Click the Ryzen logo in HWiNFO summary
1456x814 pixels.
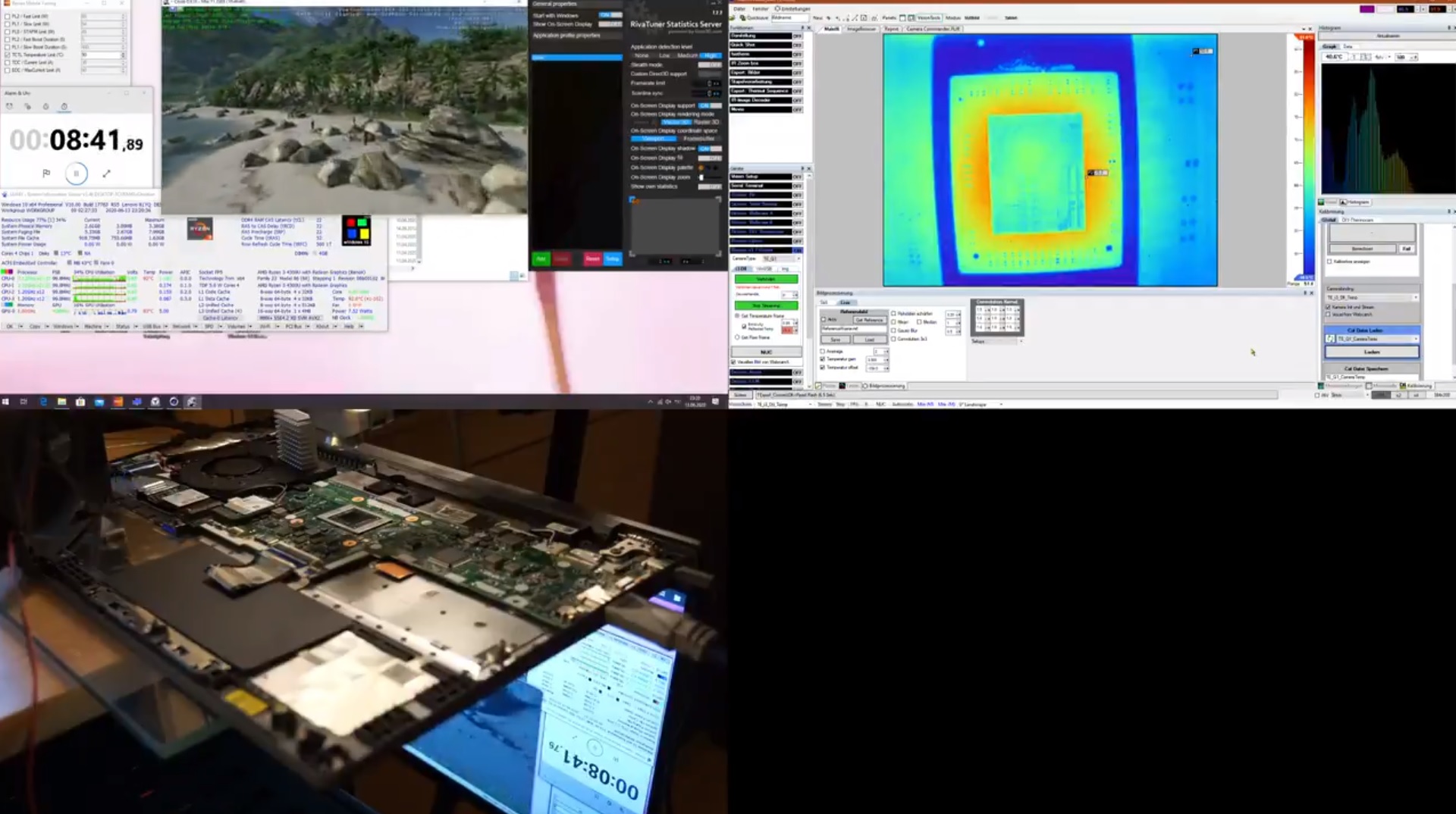[x=200, y=229]
